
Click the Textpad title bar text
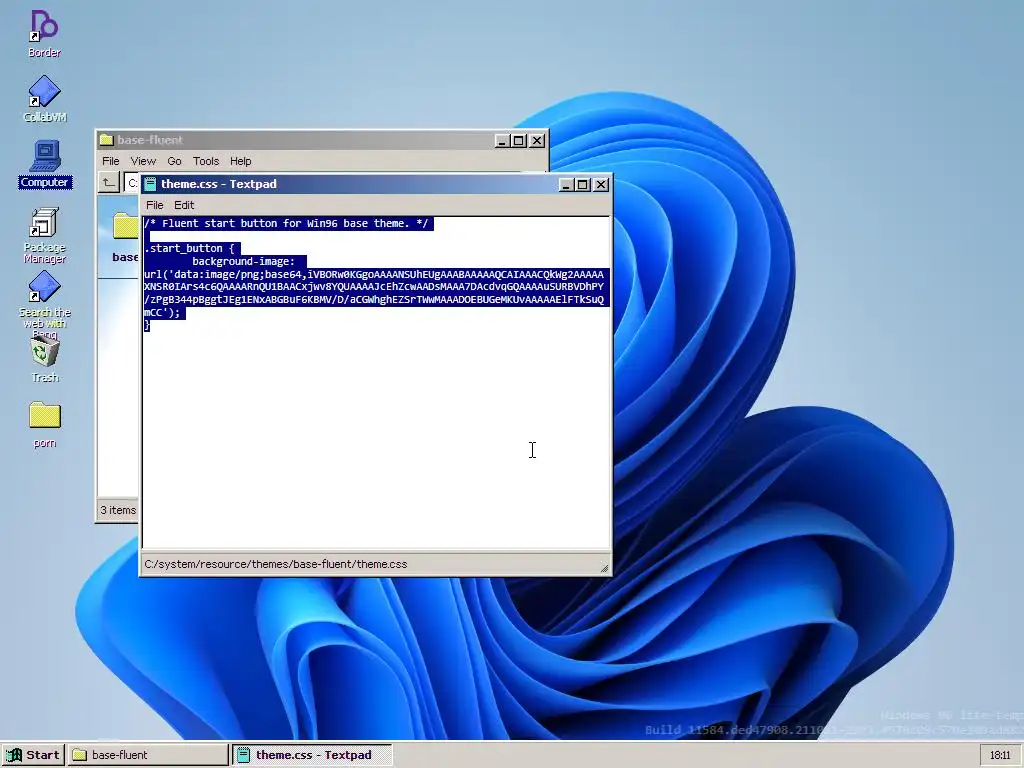point(219,184)
